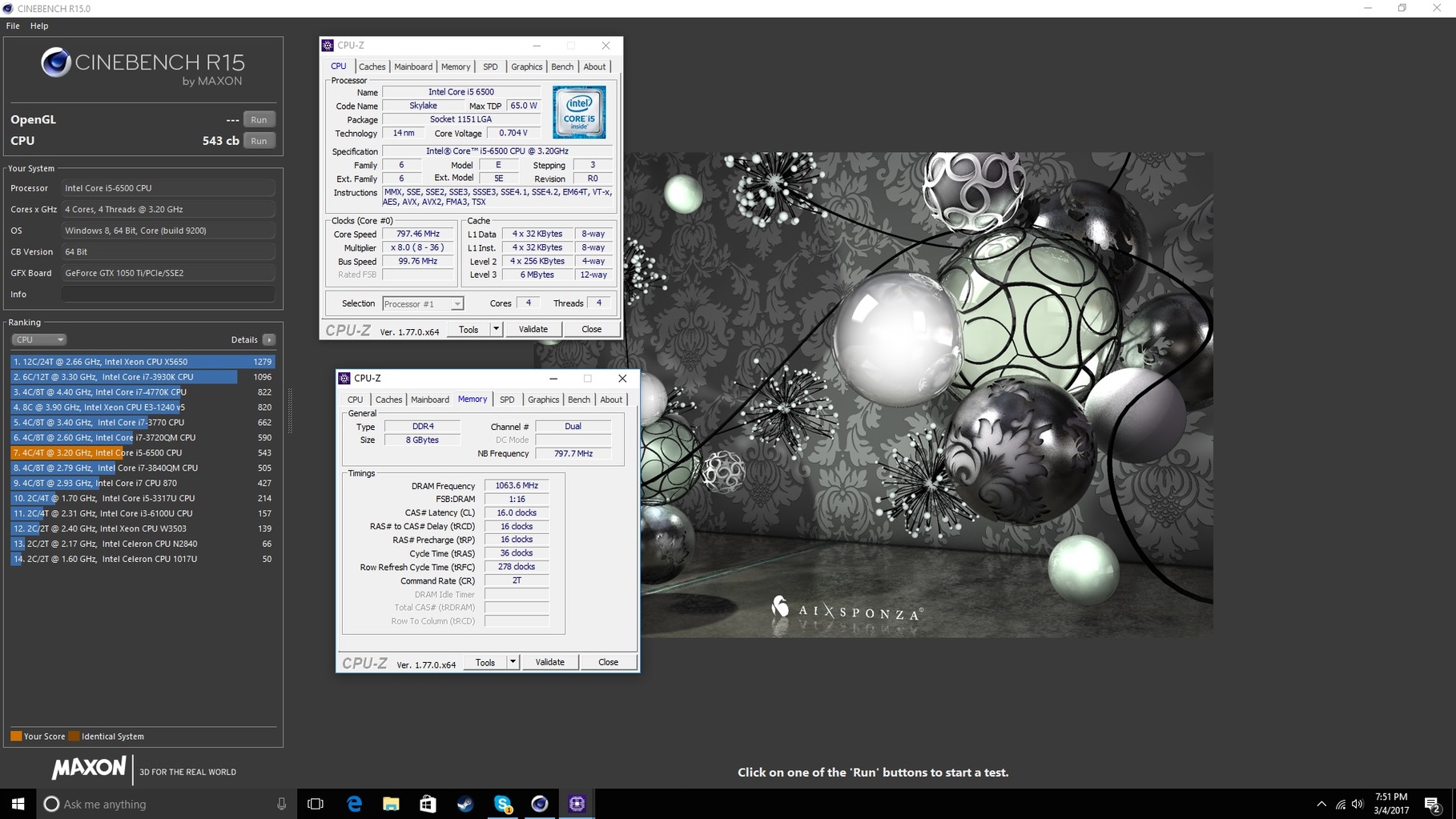This screenshot has width=1456, height=819.
Task: Click Tools button in upper CPU-Z
Action: point(469,329)
